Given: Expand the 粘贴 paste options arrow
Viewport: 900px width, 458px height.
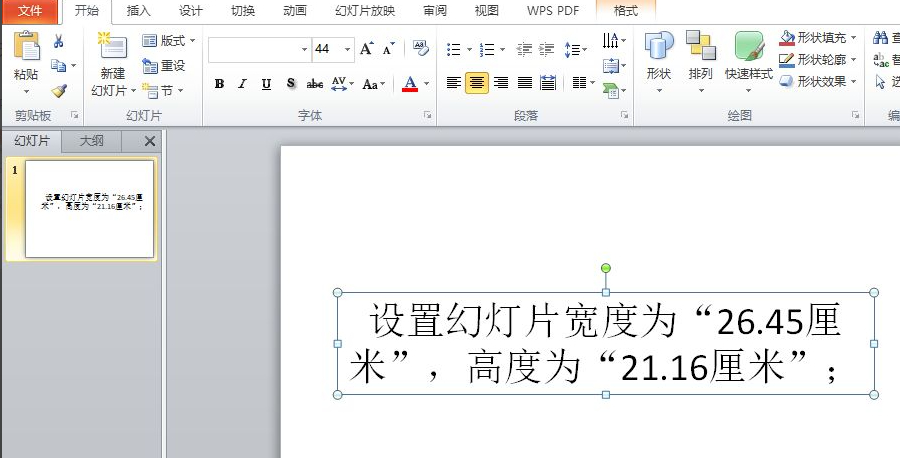Looking at the screenshot, I should tap(26, 91).
